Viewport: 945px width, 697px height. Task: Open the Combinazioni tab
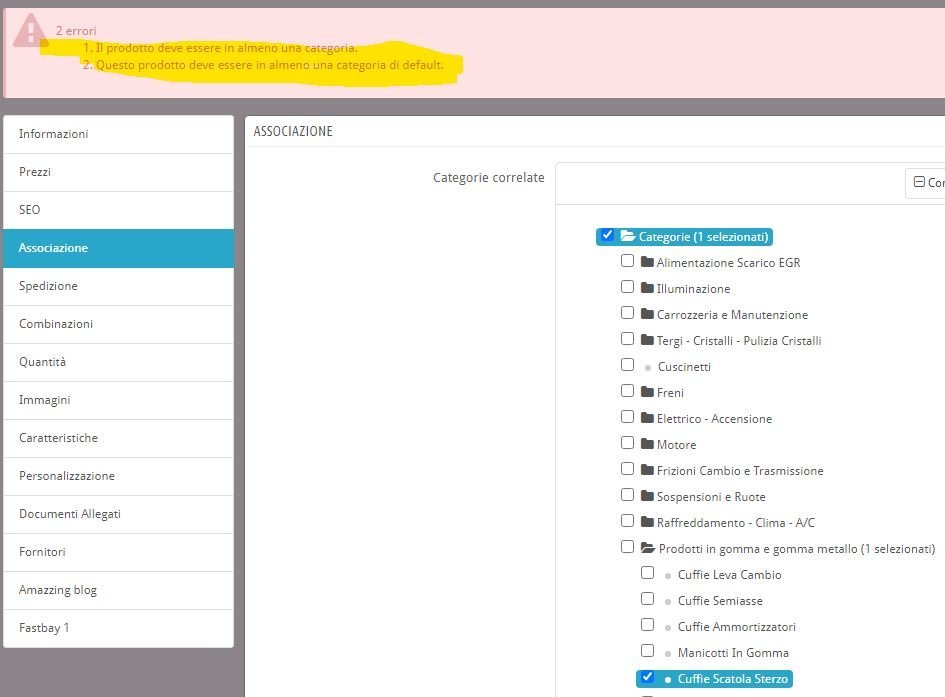click(118, 323)
